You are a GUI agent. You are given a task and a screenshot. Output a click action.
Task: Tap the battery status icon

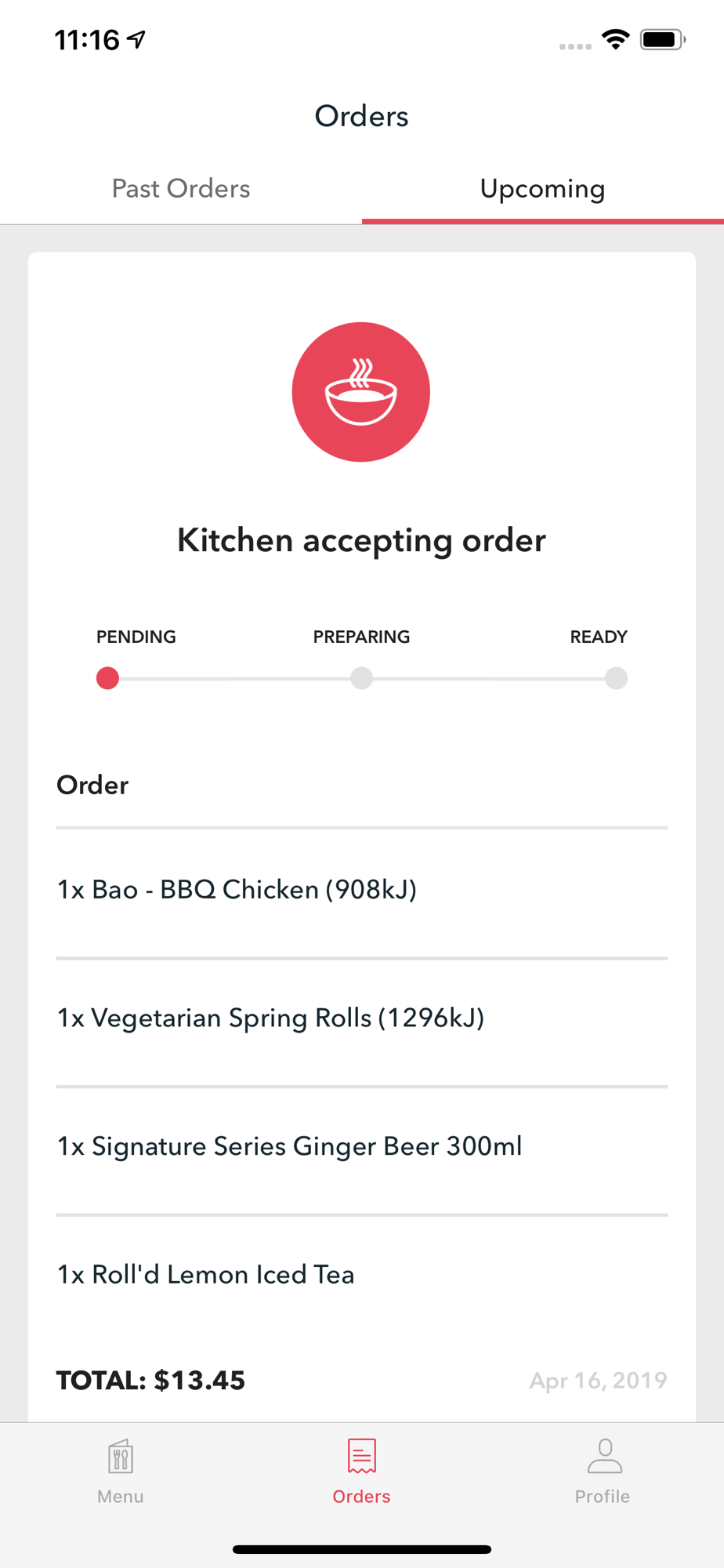[x=662, y=39]
